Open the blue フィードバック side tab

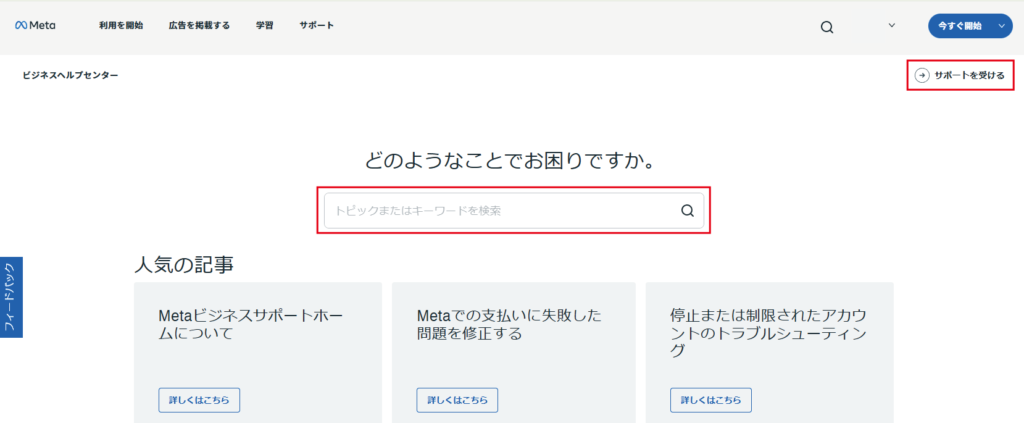pos(10,297)
